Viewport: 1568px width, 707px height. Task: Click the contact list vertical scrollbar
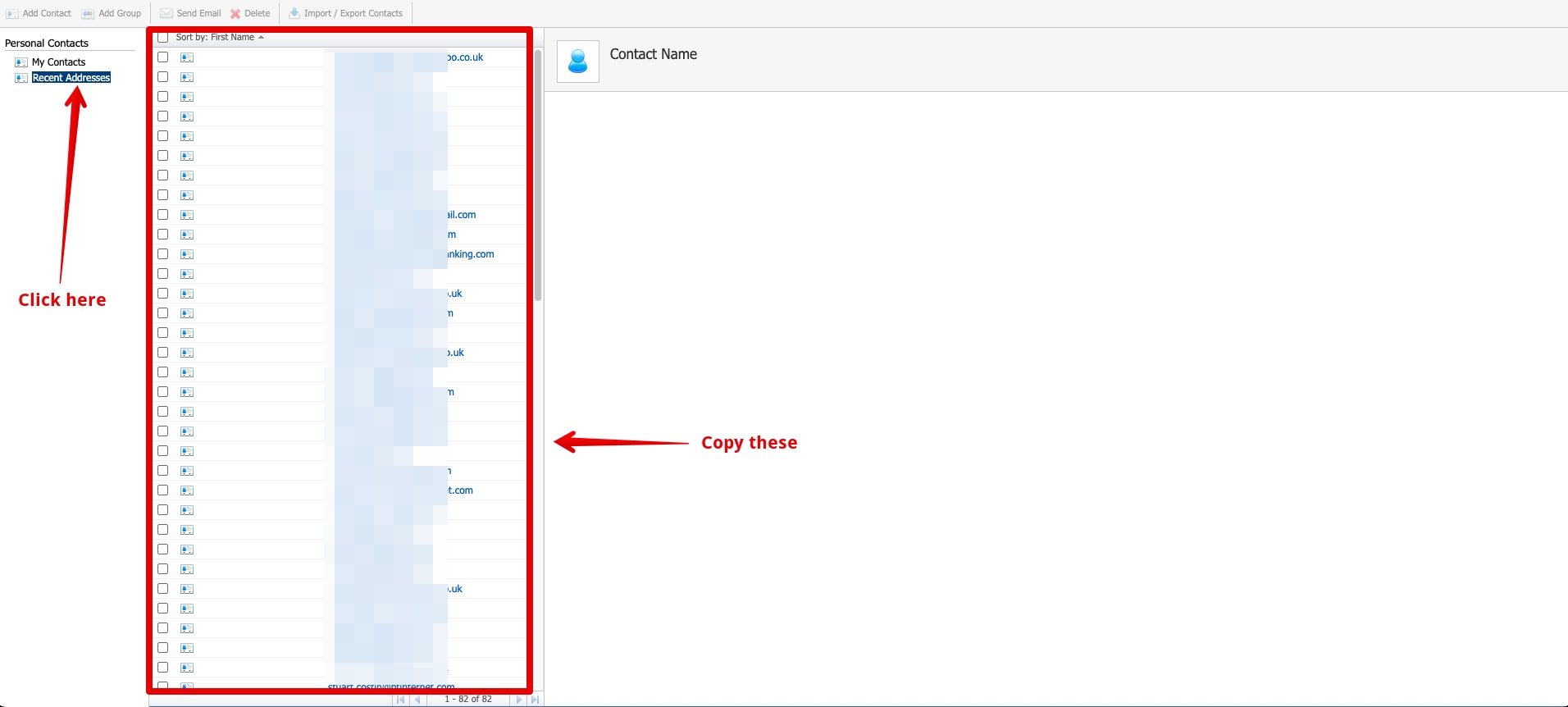538,176
